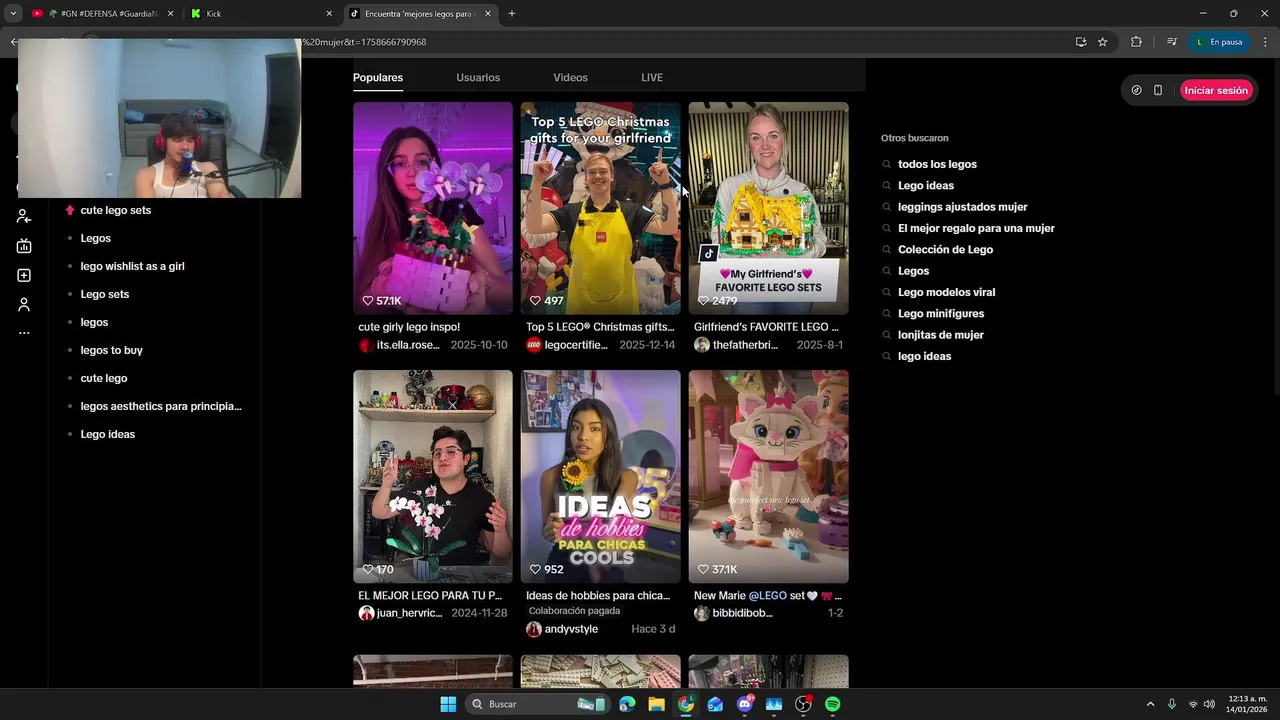Open Outlook mail from the taskbar
The height and width of the screenshot is (720, 1280).
(715, 704)
